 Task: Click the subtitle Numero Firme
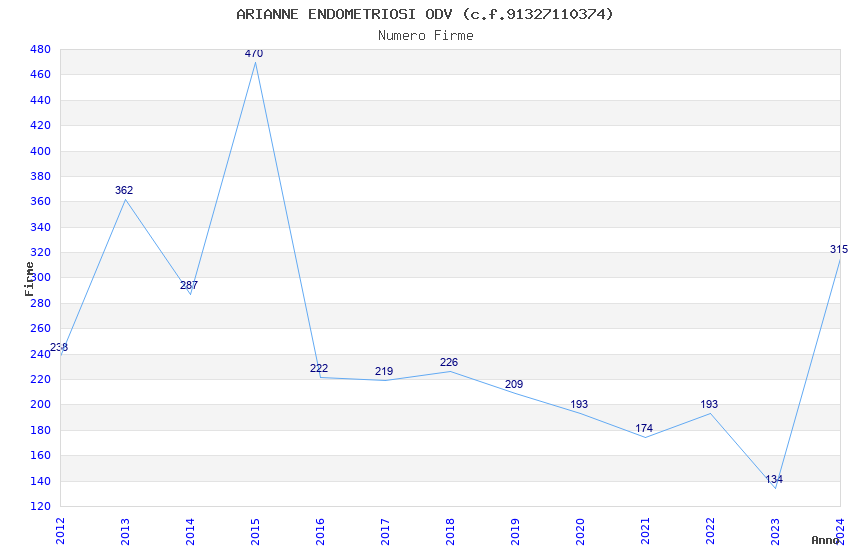click(426, 36)
